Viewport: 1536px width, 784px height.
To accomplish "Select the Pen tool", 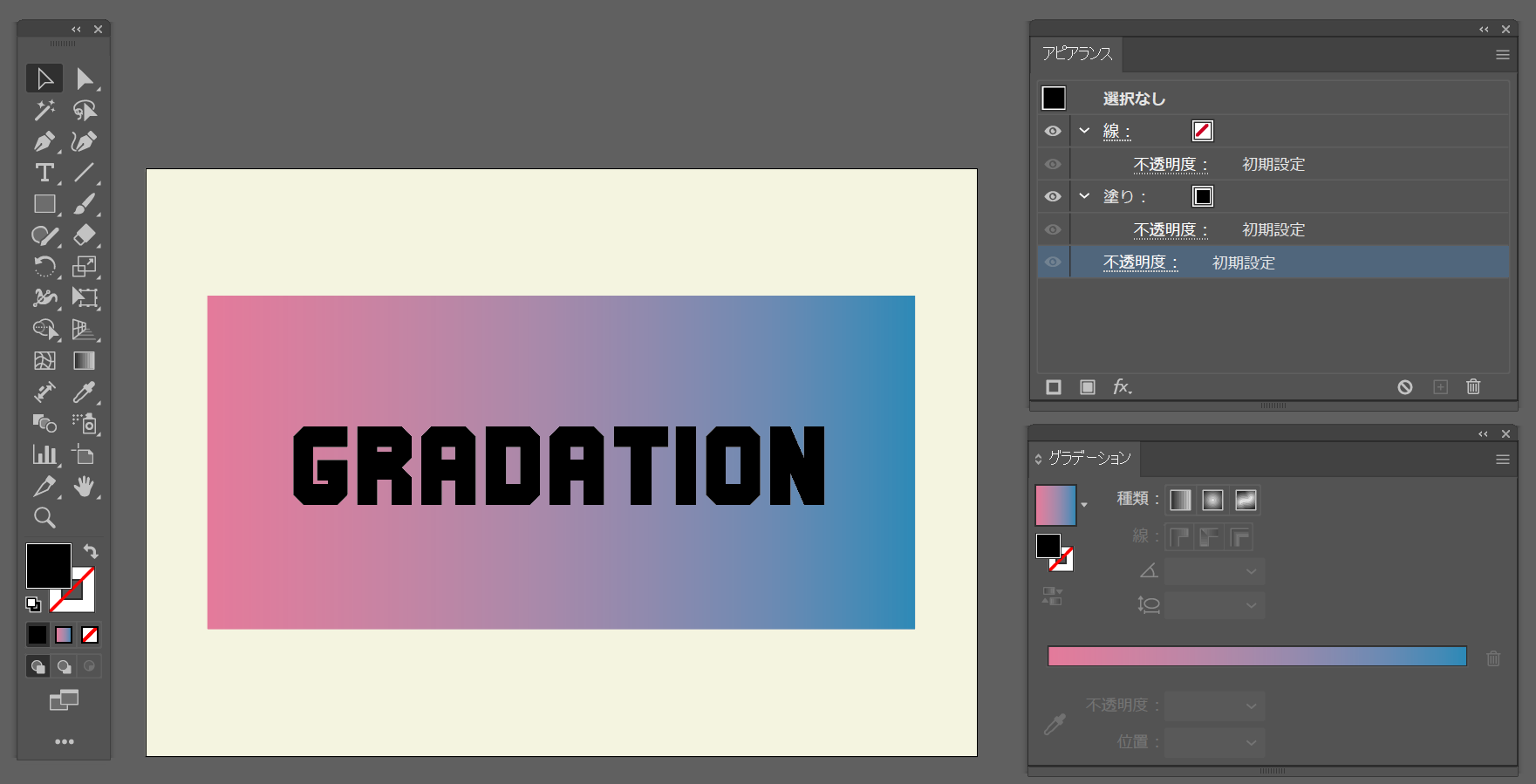I will coord(44,141).
